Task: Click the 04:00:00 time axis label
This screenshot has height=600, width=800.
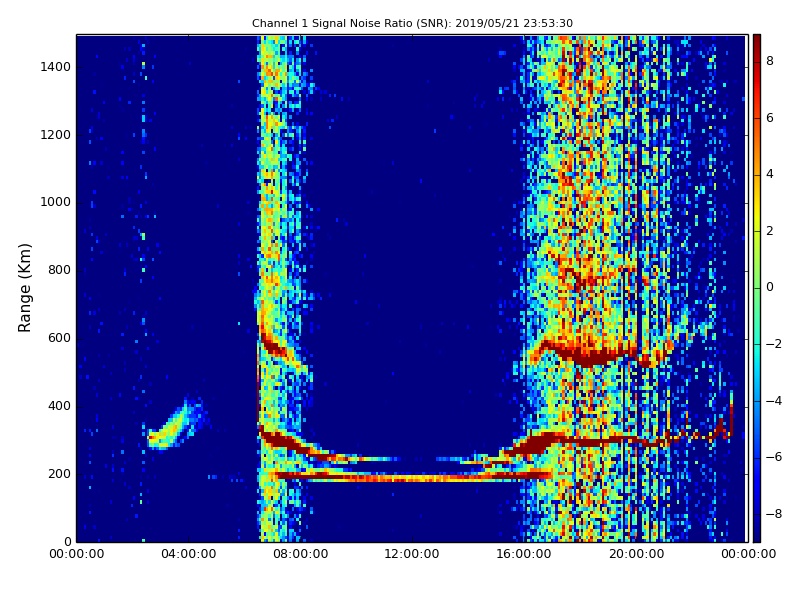Action: [188, 554]
